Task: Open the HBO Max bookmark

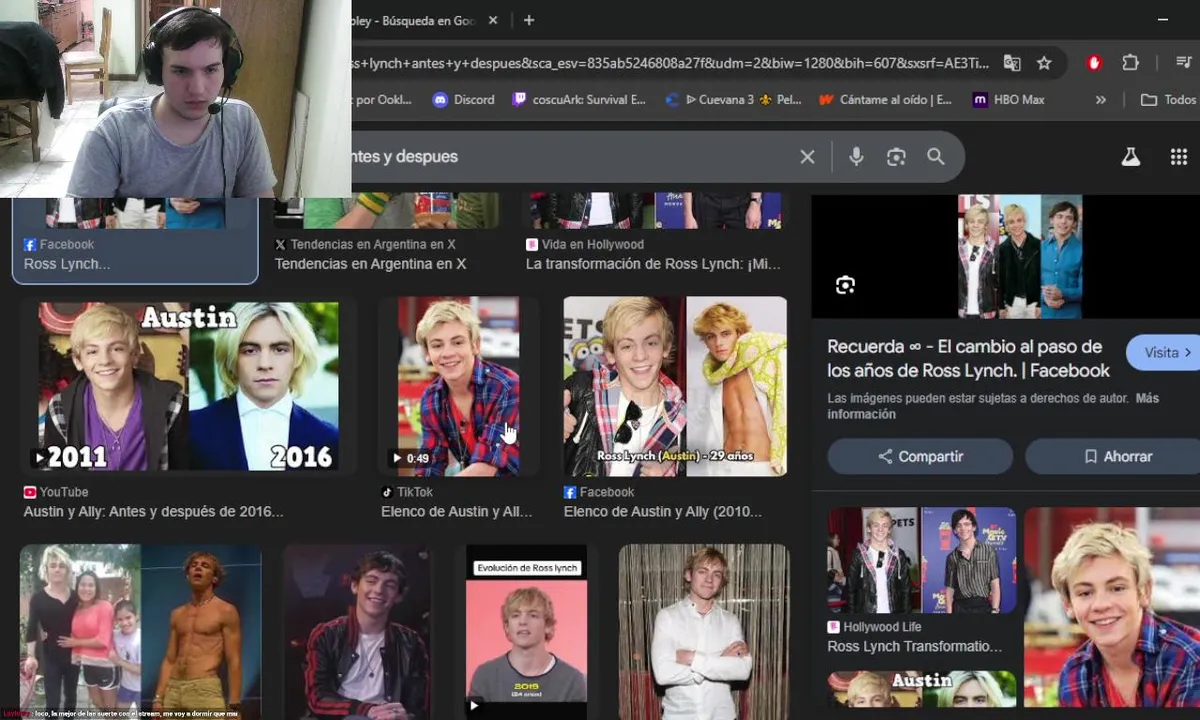Action: [1008, 99]
